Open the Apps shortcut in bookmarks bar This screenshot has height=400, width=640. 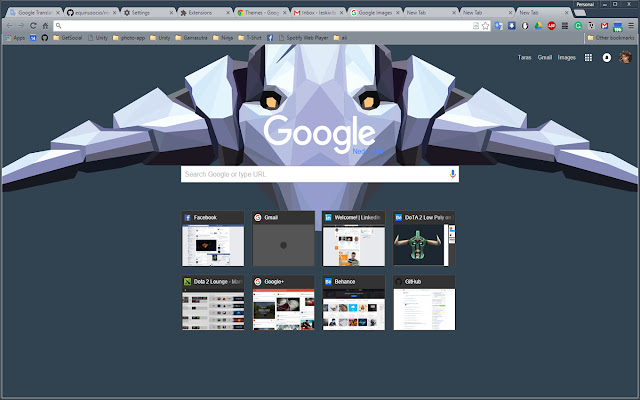click(x=15, y=38)
